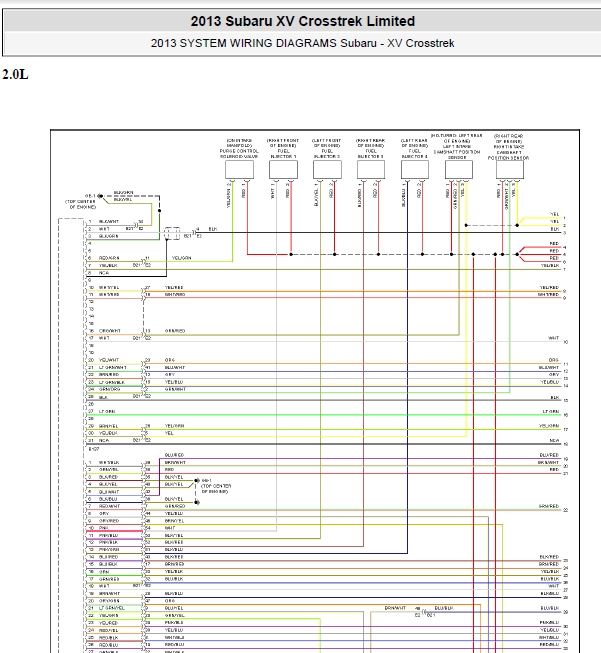Click the 'PNK' label at pin 10

[x=104, y=528]
